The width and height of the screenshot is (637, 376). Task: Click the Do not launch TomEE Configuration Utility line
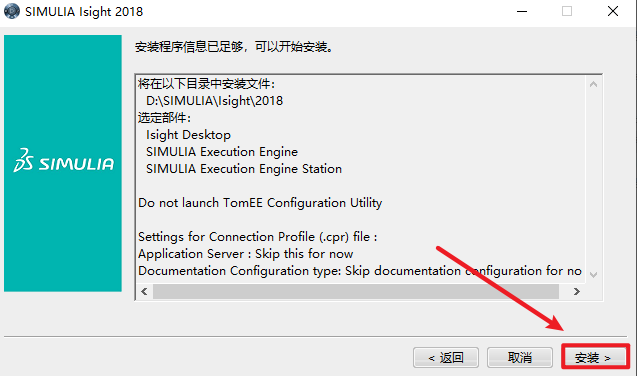260,203
